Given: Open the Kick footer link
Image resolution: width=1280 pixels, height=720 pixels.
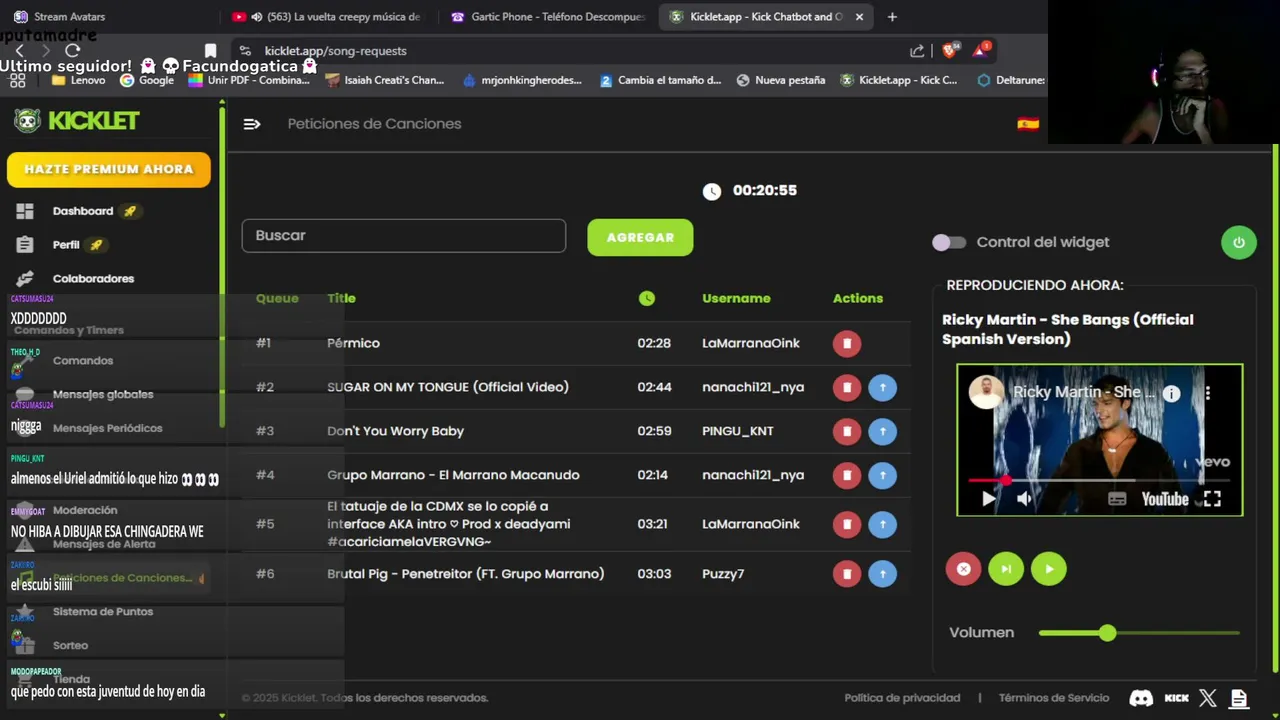Looking at the screenshot, I should coord(1177,698).
